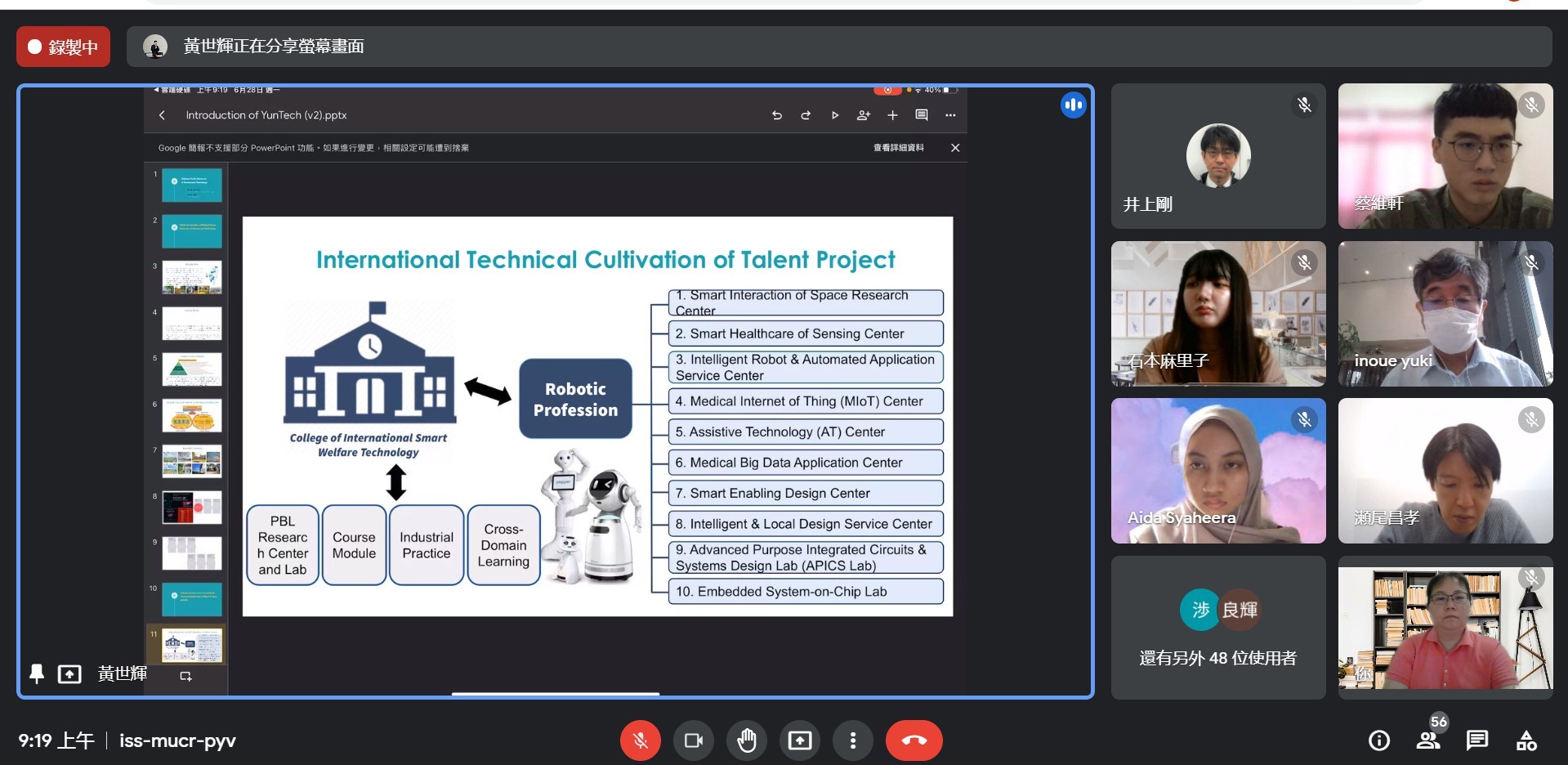Show the participants list
Screen dimensions: 1568x765
coord(1428,740)
